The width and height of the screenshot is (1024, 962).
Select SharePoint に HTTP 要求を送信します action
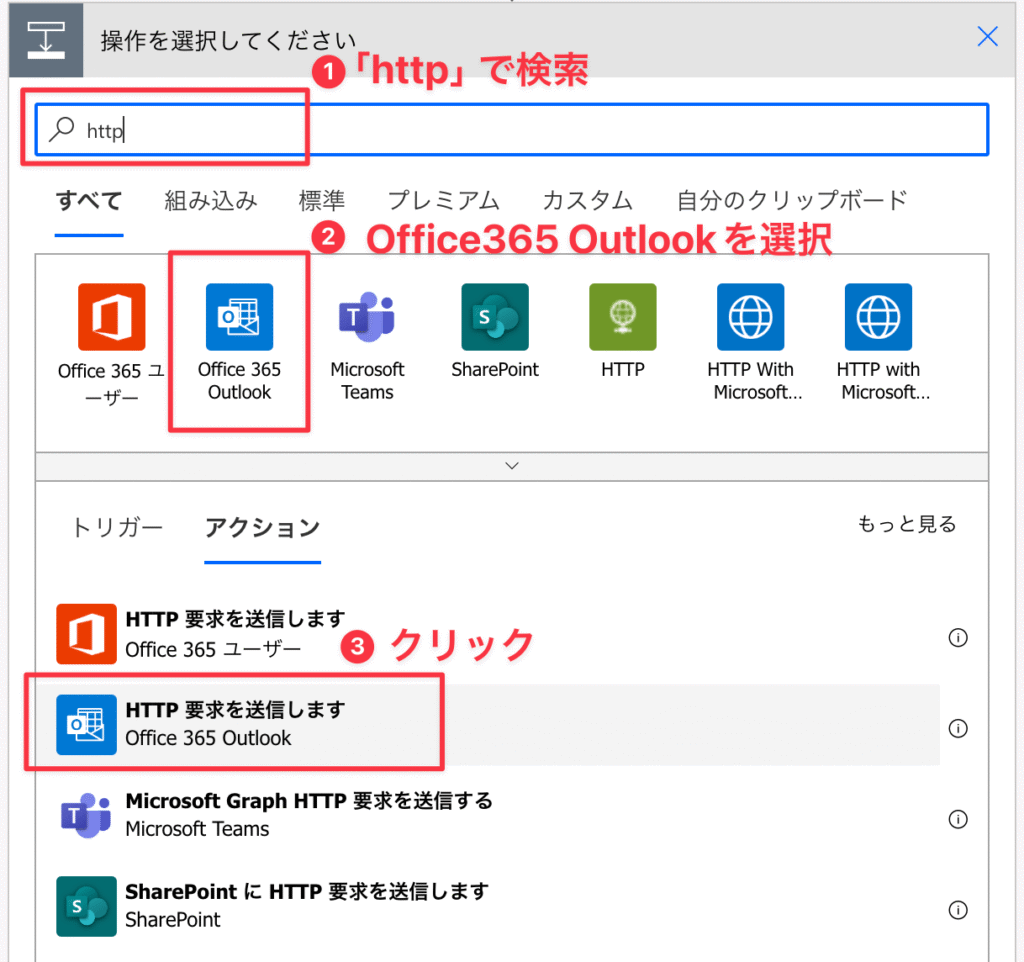[488, 906]
